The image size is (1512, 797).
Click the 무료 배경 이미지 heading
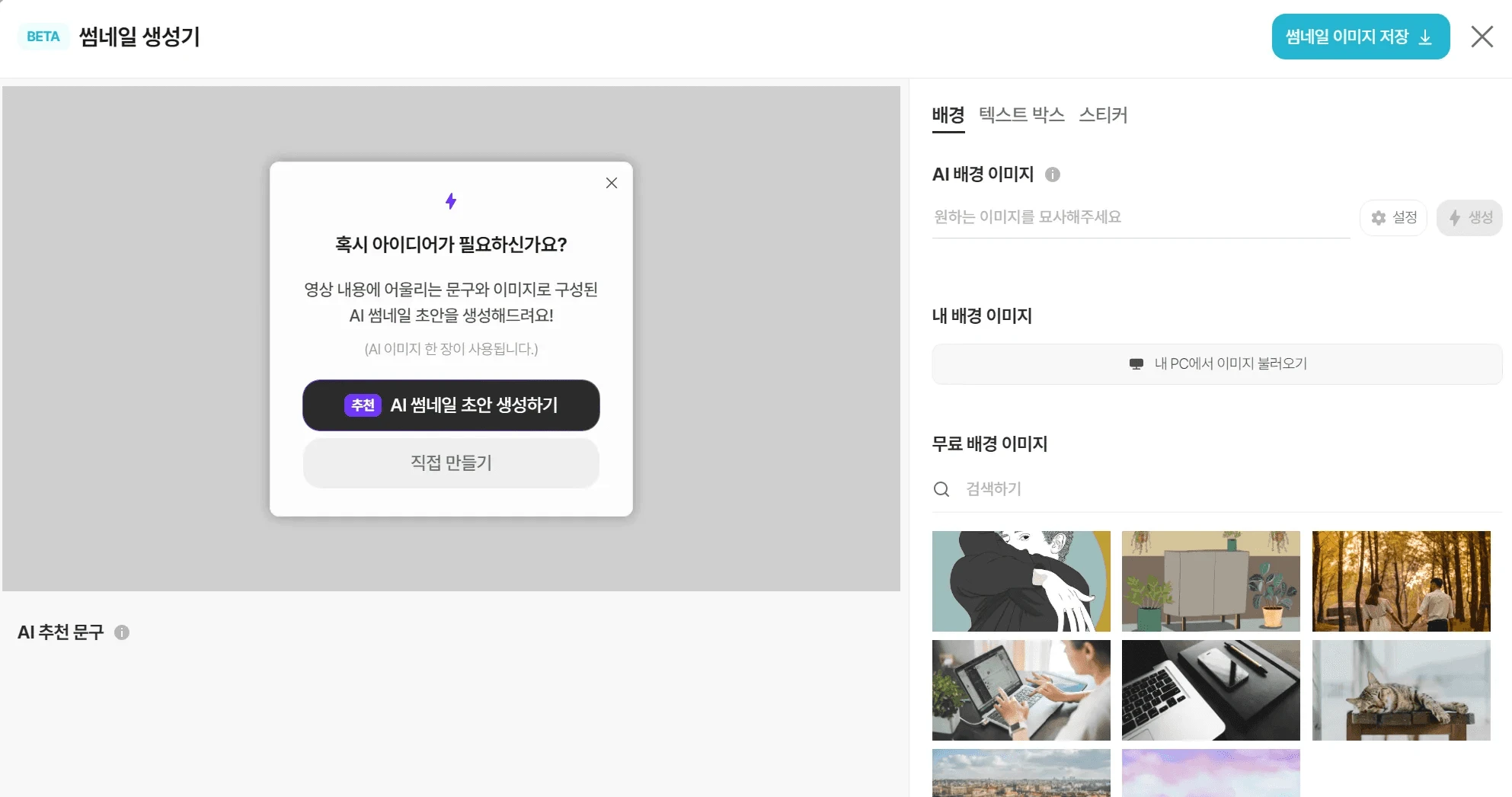(990, 443)
